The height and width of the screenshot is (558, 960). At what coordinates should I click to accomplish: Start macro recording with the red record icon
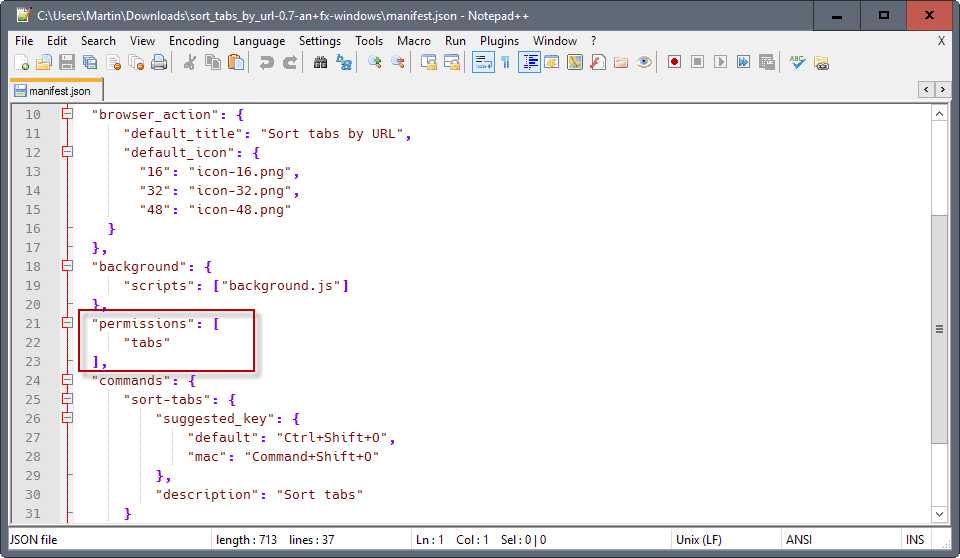pyautogui.click(x=674, y=62)
